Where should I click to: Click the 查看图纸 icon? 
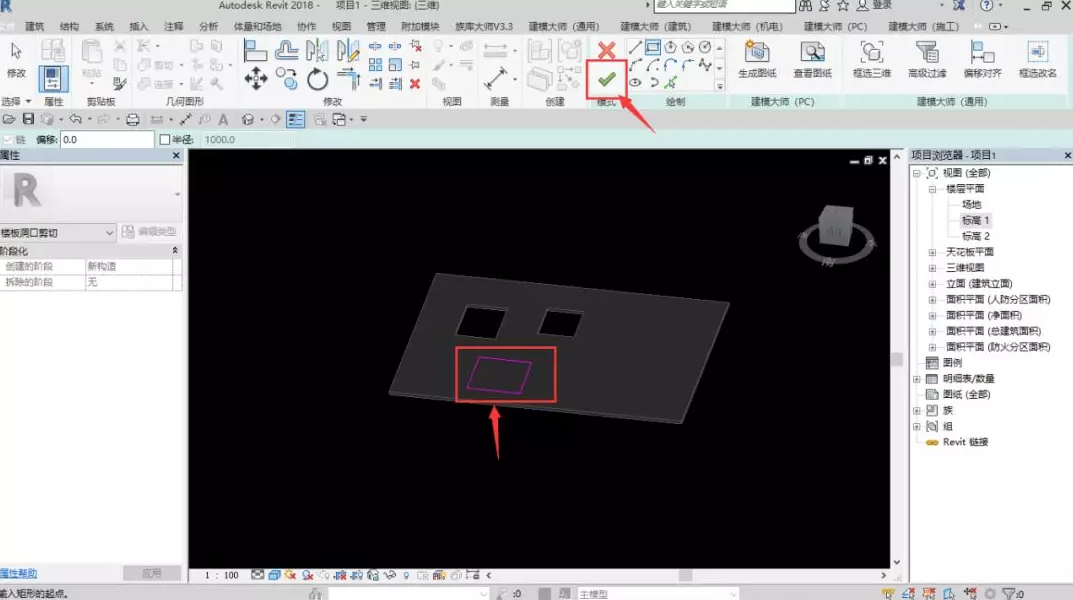pyautogui.click(x=812, y=59)
